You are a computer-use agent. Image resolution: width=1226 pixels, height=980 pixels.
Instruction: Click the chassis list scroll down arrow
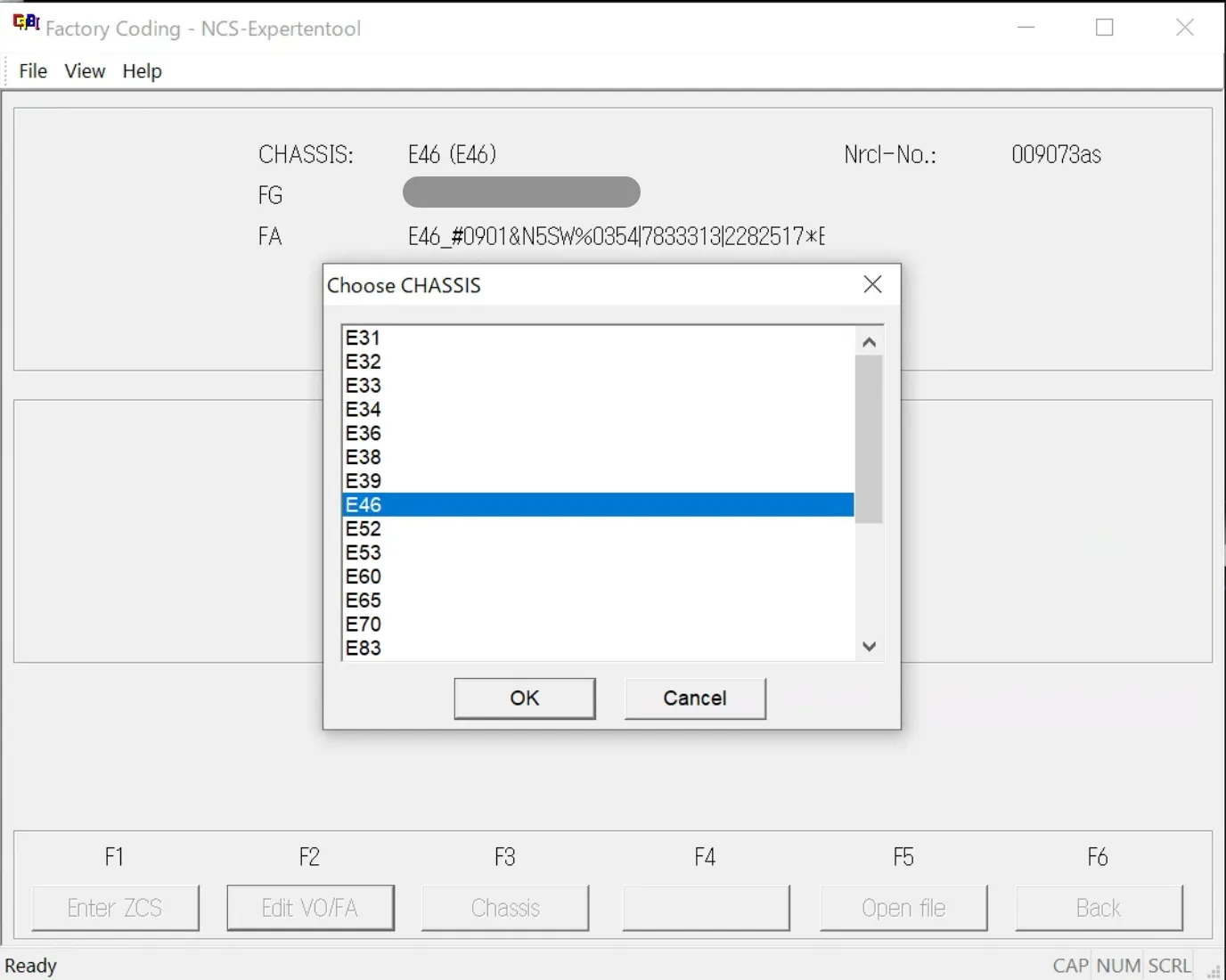pos(870,647)
